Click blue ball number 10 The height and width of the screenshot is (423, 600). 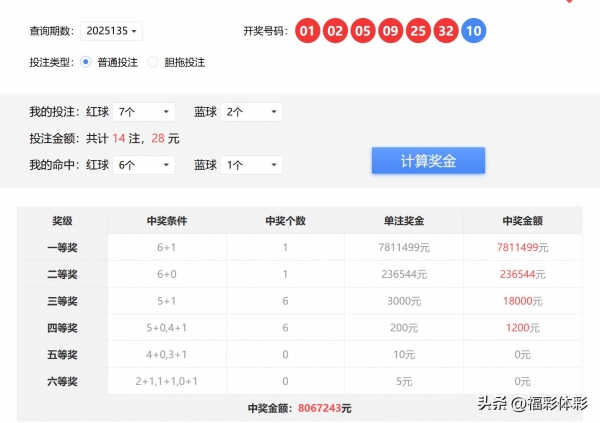[474, 31]
